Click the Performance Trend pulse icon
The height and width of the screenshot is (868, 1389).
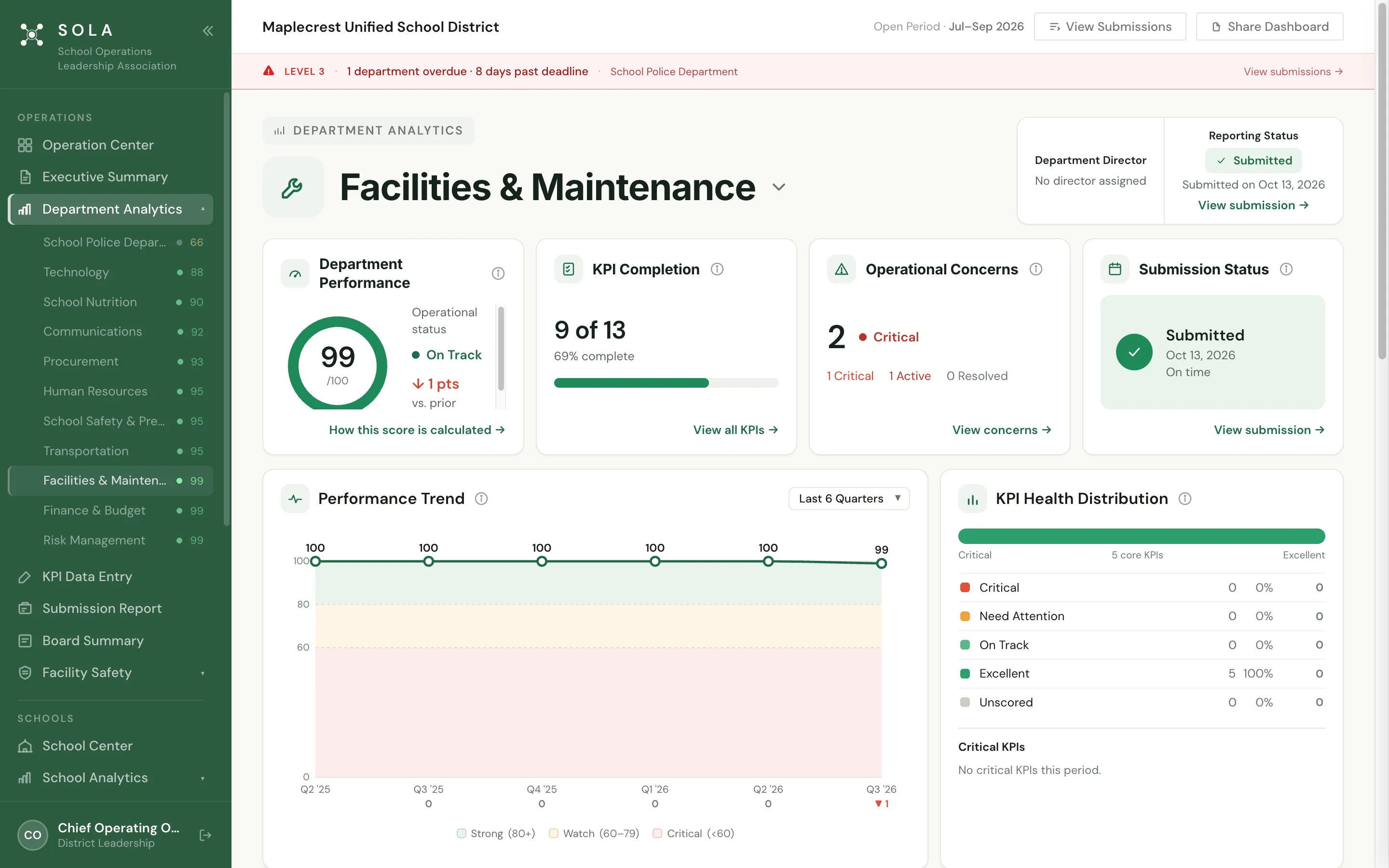click(295, 499)
